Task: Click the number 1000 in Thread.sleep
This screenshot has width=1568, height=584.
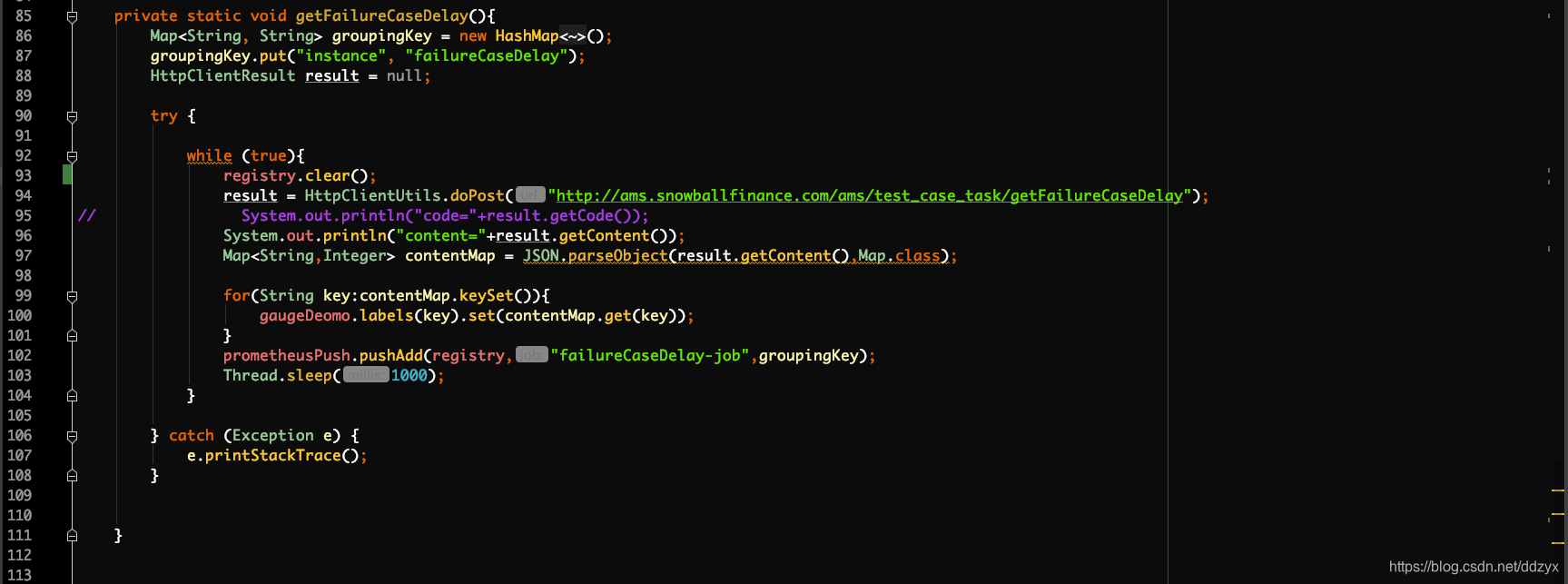Action: [x=409, y=375]
